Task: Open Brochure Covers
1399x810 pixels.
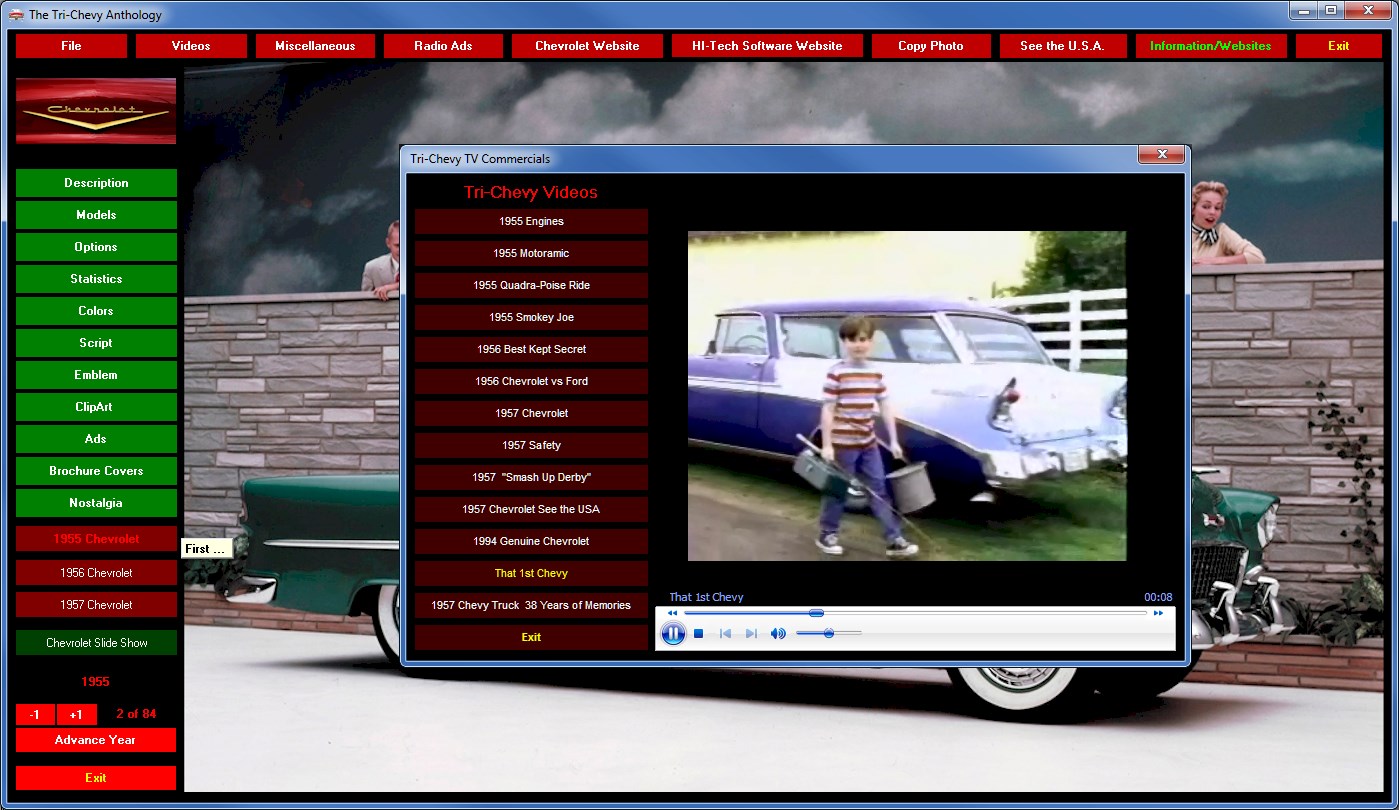Action: 96,471
